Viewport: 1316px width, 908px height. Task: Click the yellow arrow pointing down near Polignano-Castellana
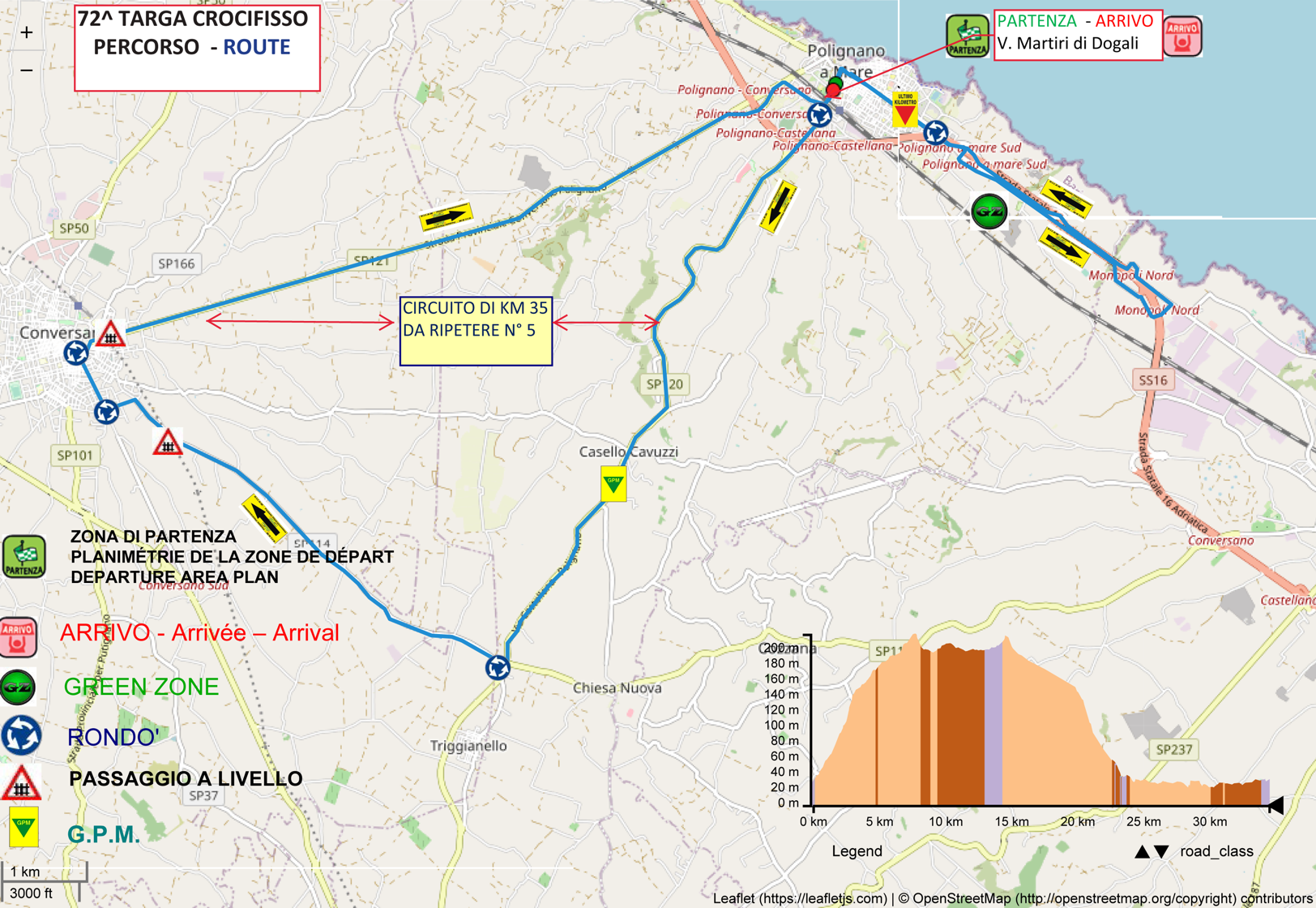[778, 207]
